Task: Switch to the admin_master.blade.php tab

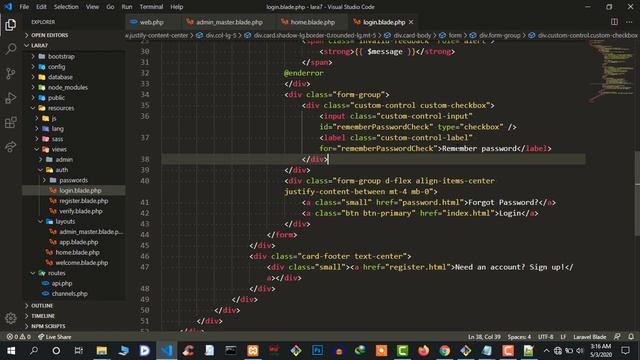Action: click(x=230, y=22)
